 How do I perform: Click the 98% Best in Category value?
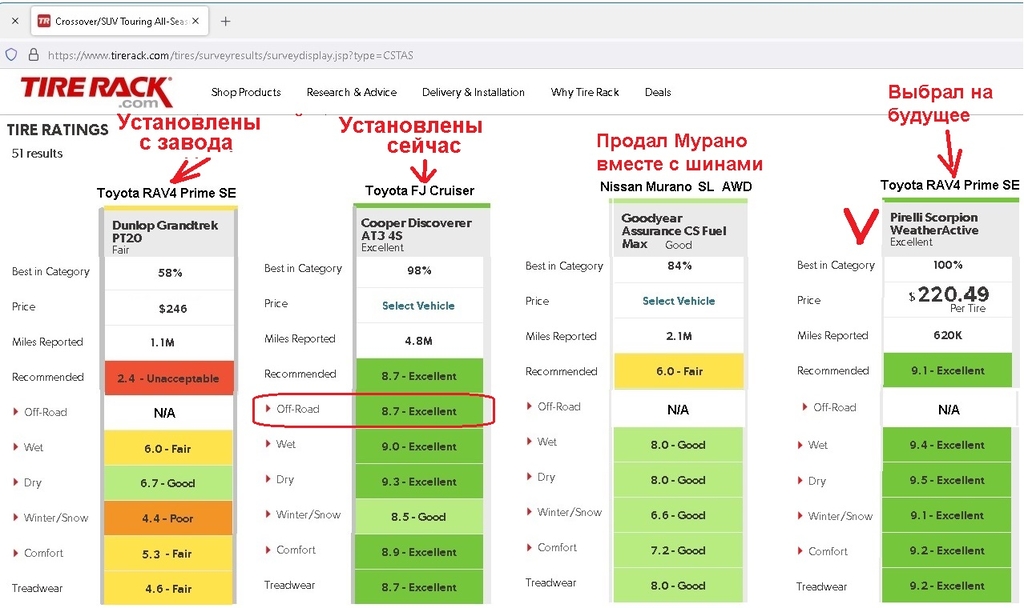pyautogui.click(x=419, y=270)
